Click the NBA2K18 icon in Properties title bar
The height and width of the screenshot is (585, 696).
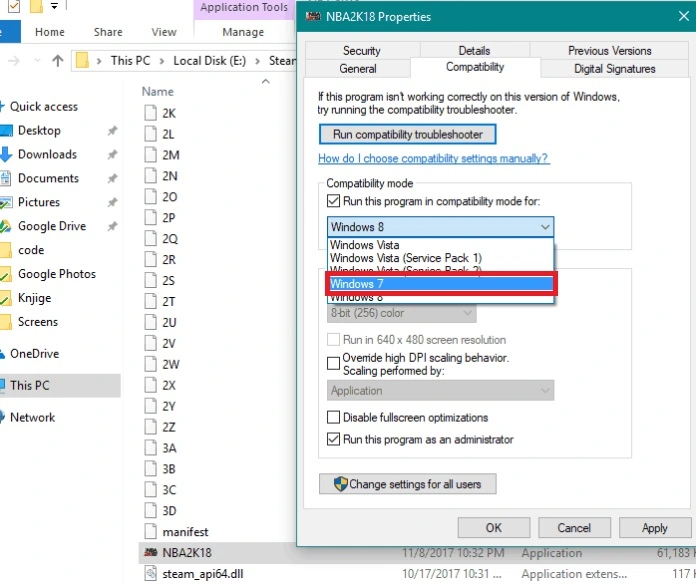pyautogui.click(x=313, y=16)
